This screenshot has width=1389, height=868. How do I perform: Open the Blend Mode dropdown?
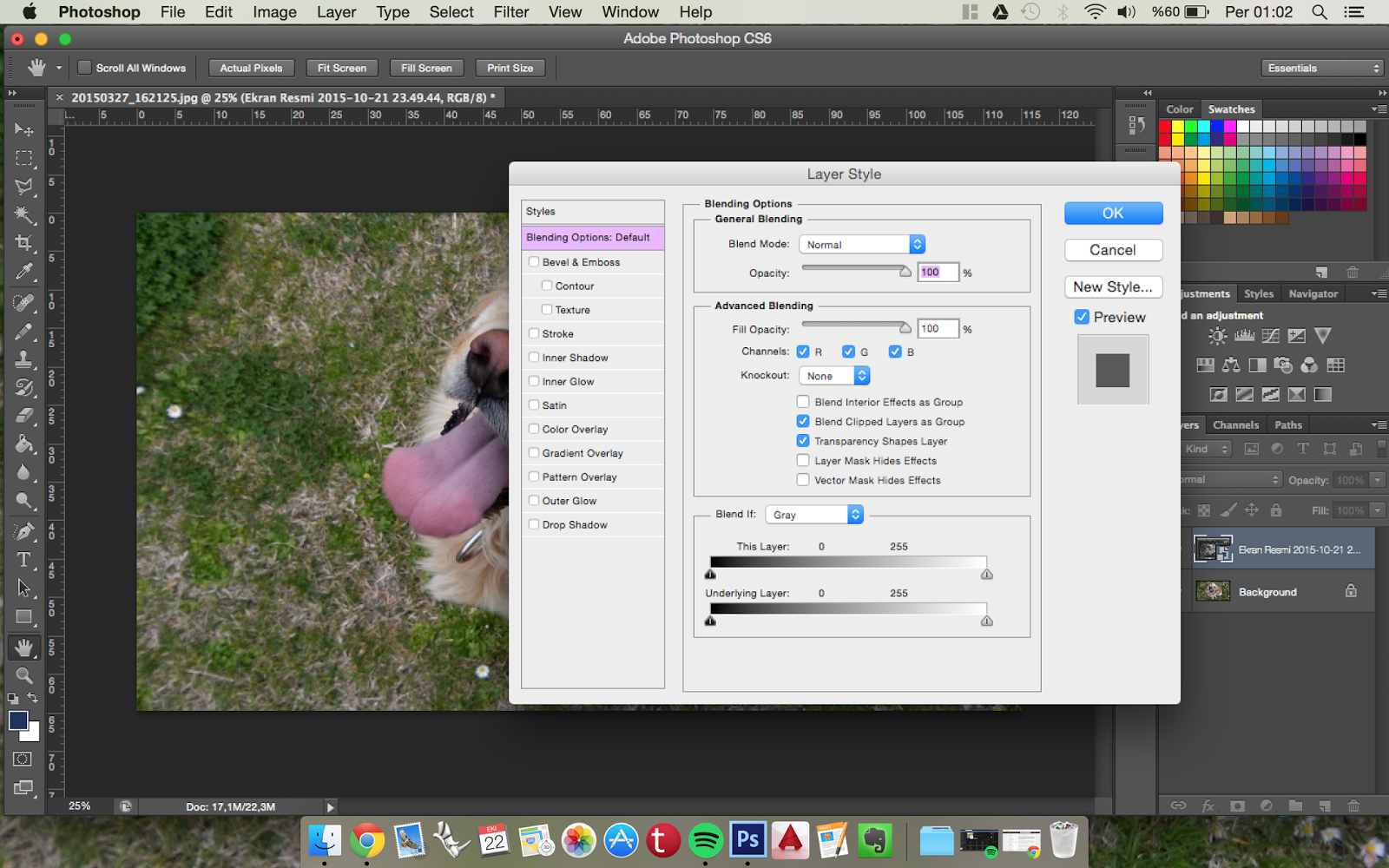click(861, 245)
